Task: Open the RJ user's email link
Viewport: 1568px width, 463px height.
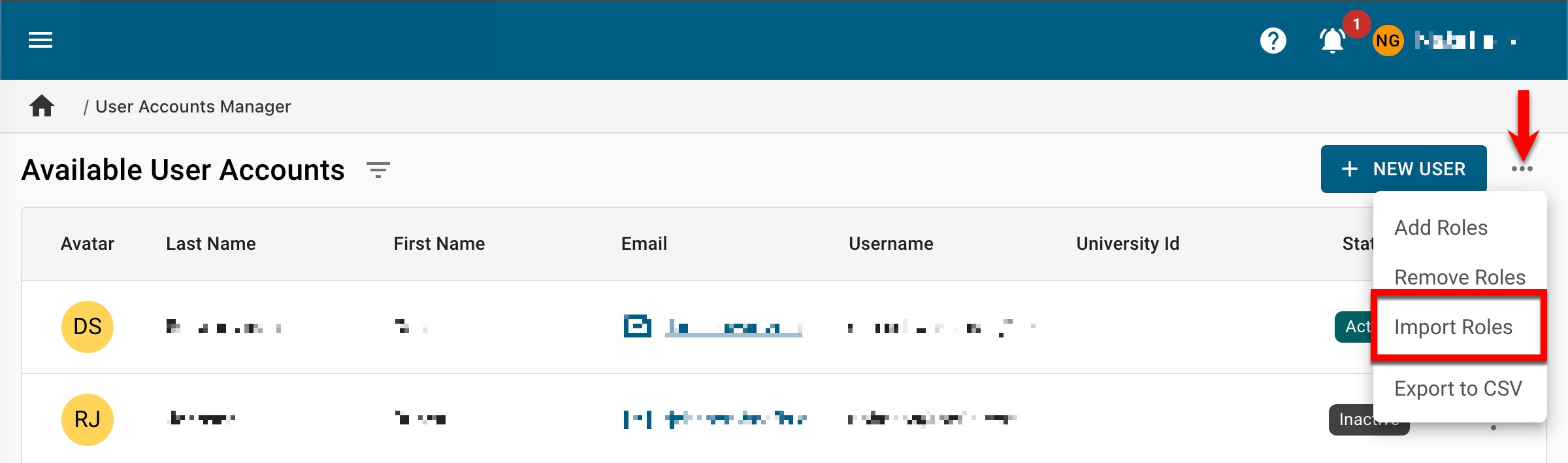Action: pos(736,419)
